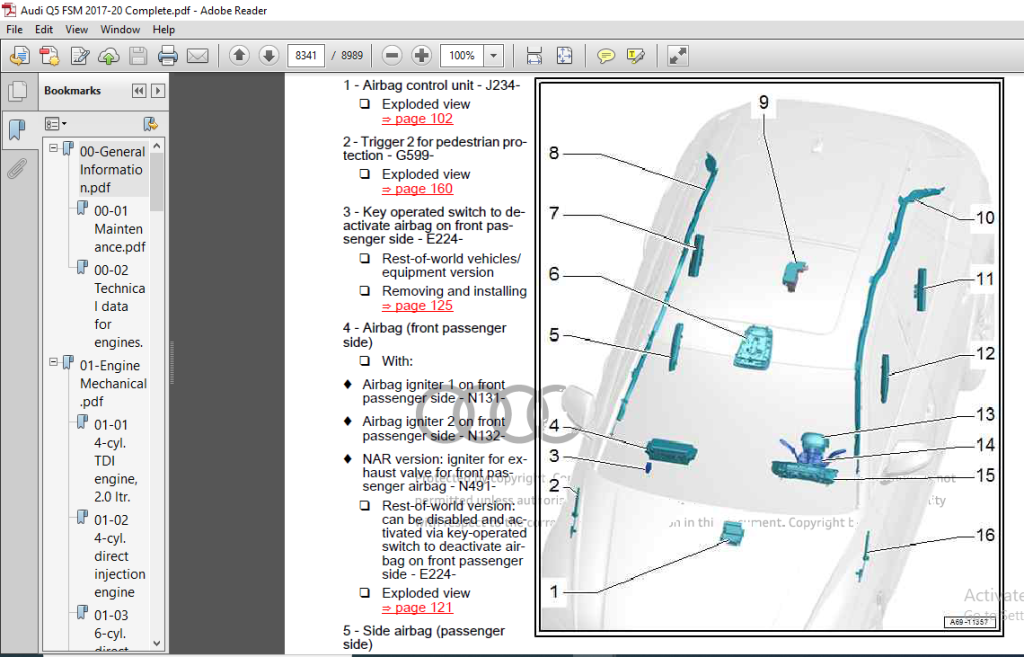The image size is (1024, 657).
Task: Click the Bookmarks panel header title
Action: [72, 91]
